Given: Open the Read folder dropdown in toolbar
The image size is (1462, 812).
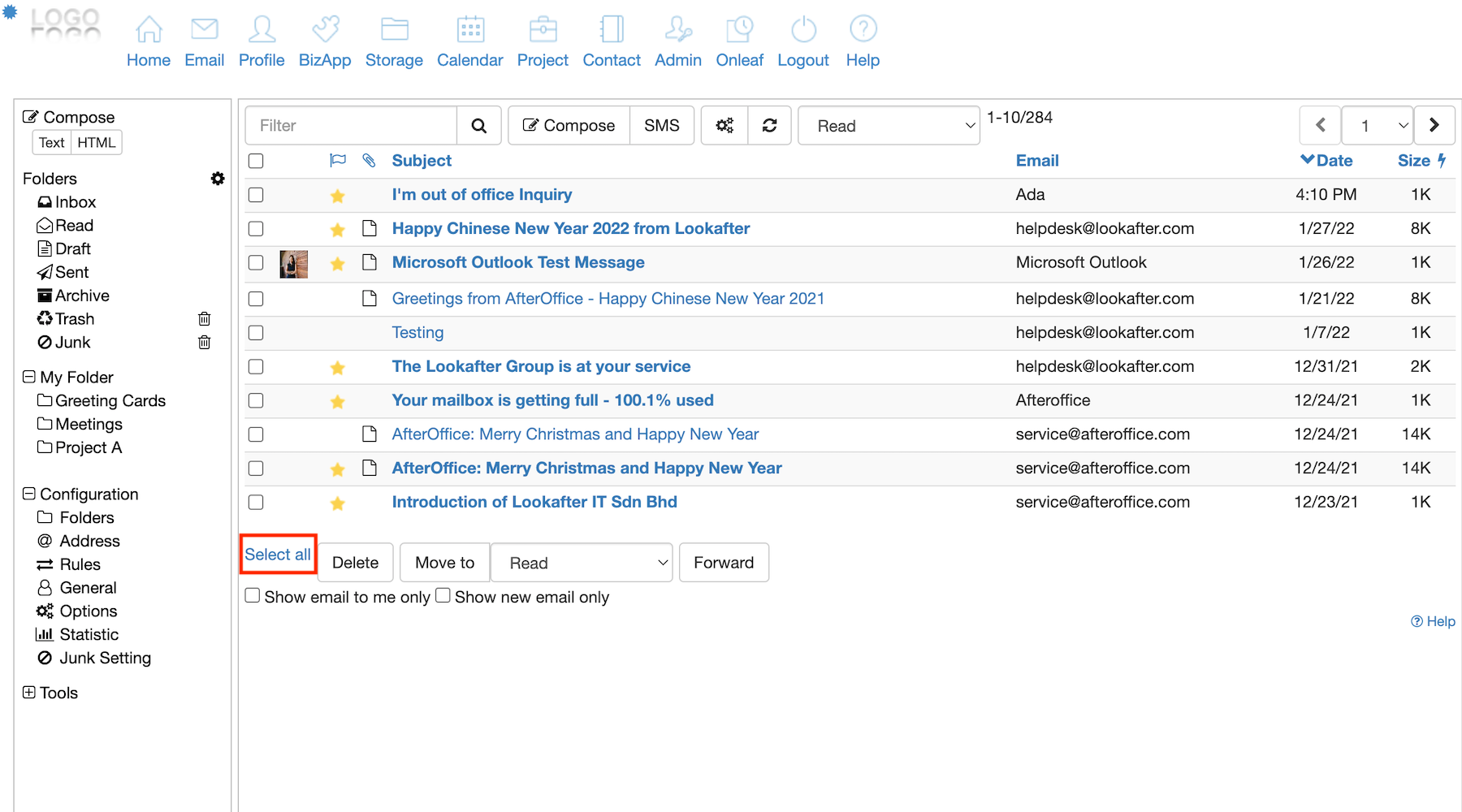Looking at the screenshot, I should (x=889, y=126).
